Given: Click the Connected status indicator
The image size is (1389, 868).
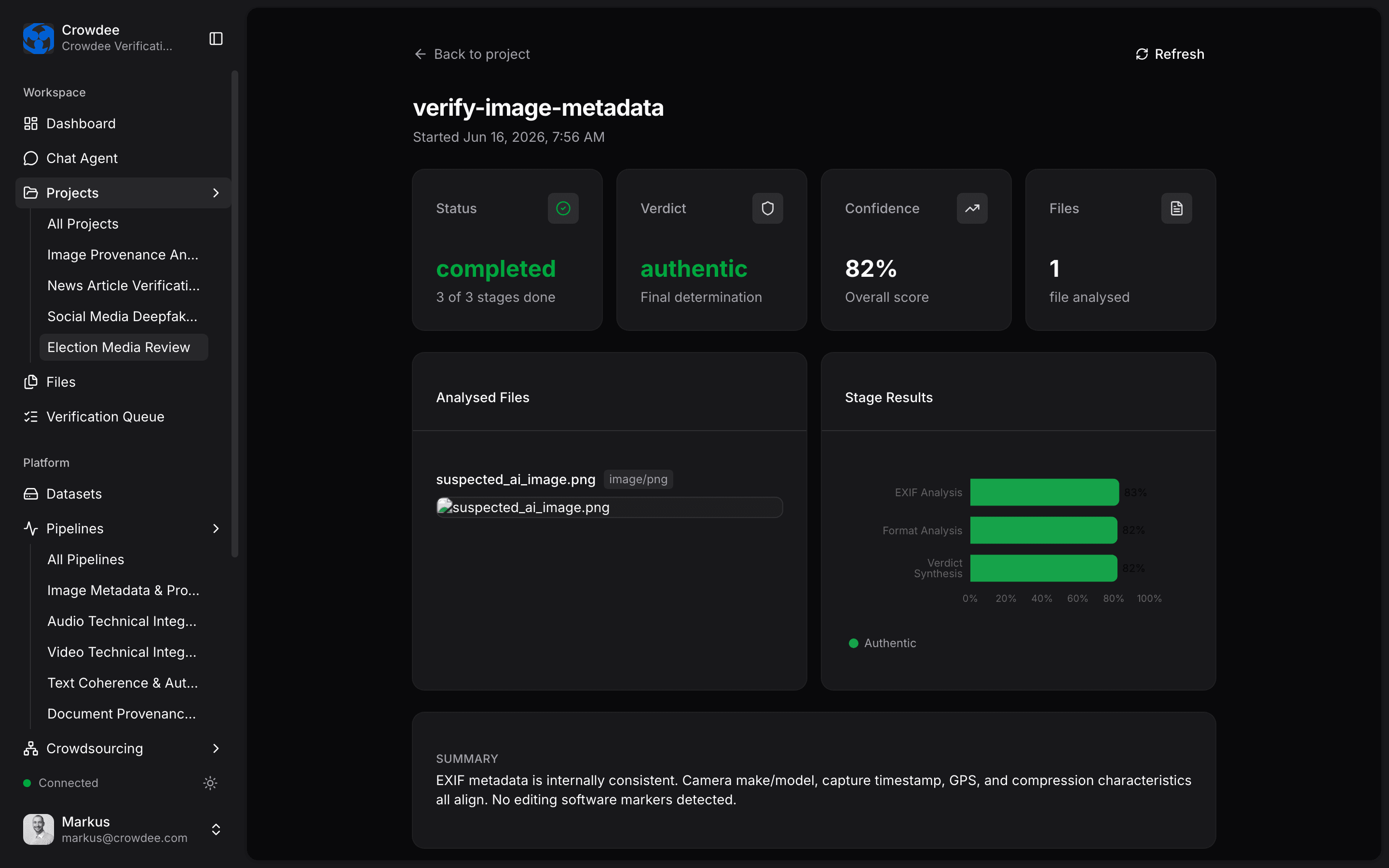Looking at the screenshot, I should tap(60, 783).
